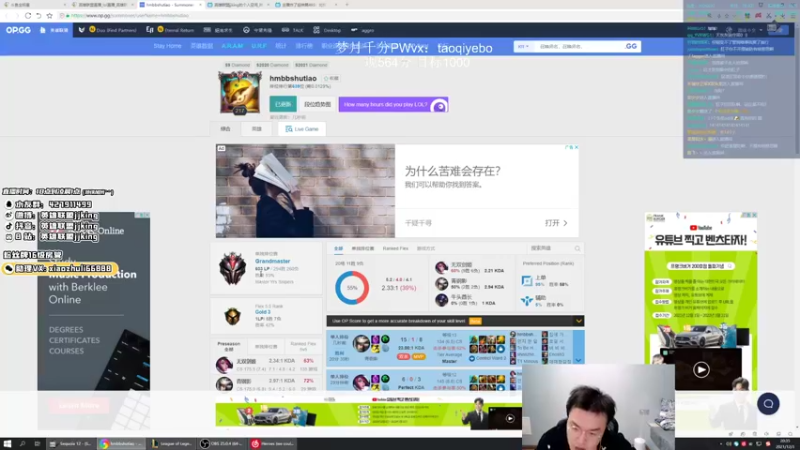Click the top lane position icon
The image size is (800, 450).
527,281
